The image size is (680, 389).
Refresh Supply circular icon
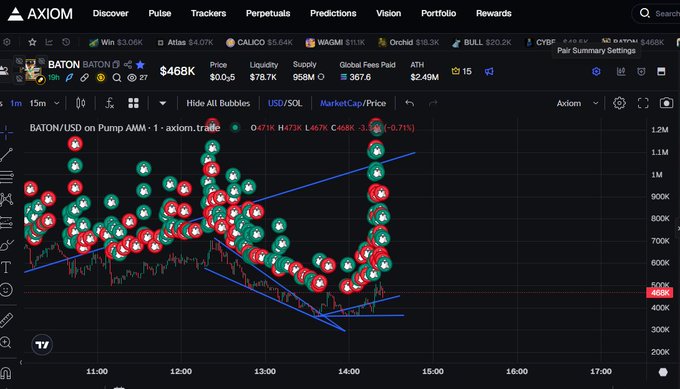point(321,77)
